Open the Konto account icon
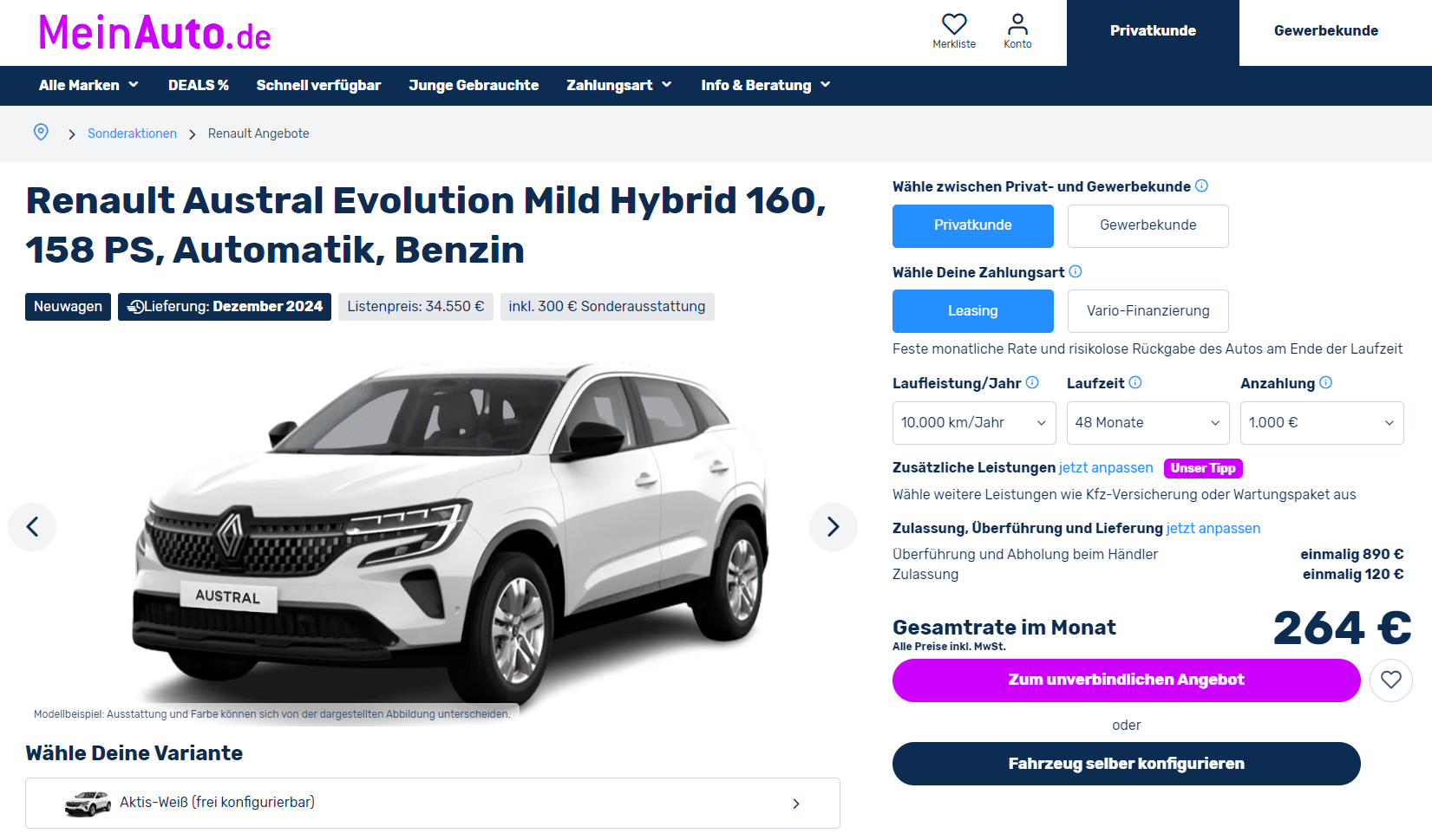Image resolution: width=1432 pixels, height=840 pixels. pos(1017,24)
